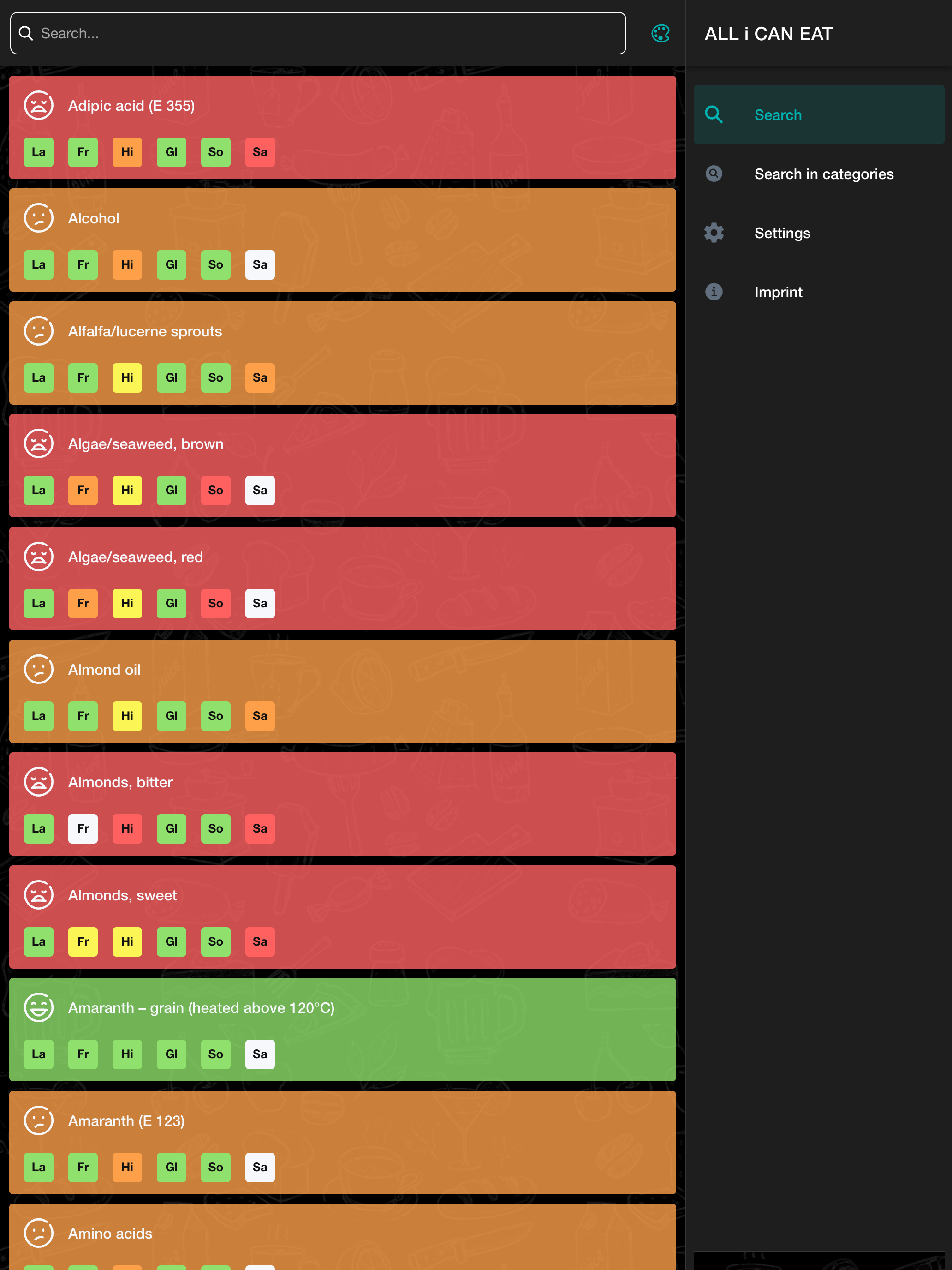Viewport: 952px width, 1270px height.
Task: Click the white Fr tag on Almonds, bitter
Action: pos(83,828)
